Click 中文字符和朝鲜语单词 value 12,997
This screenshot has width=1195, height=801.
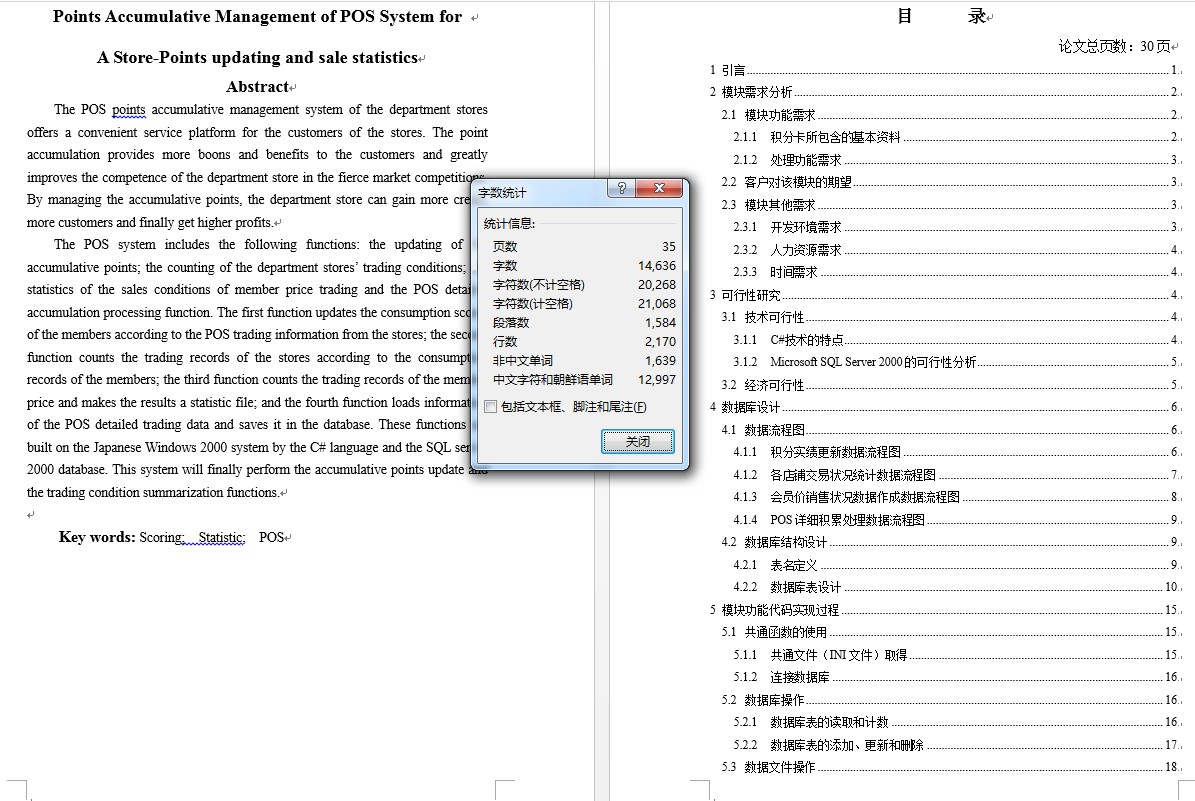(657, 380)
